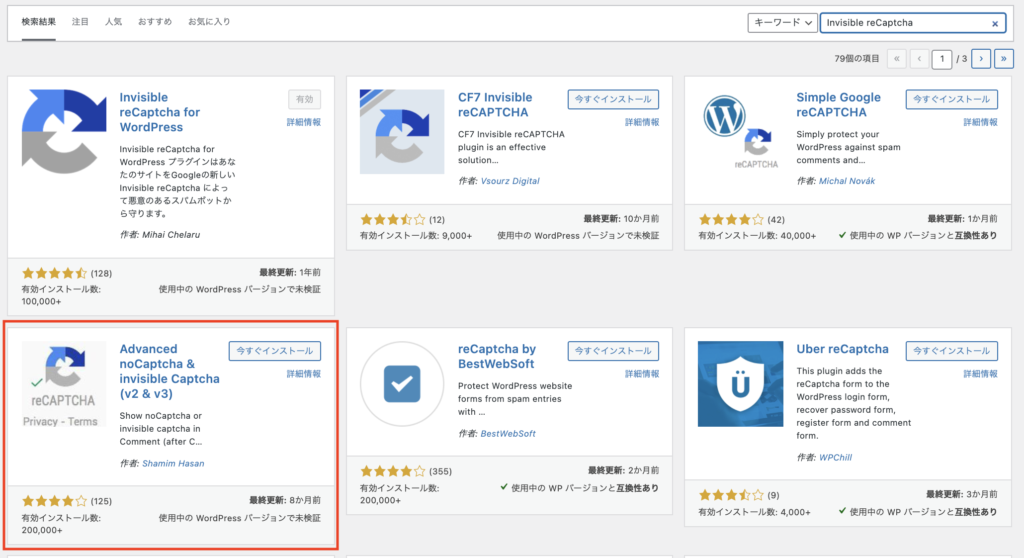Image resolution: width=1024 pixels, height=558 pixels.
Task: Open author link WPChill
Action: [835, 457]
